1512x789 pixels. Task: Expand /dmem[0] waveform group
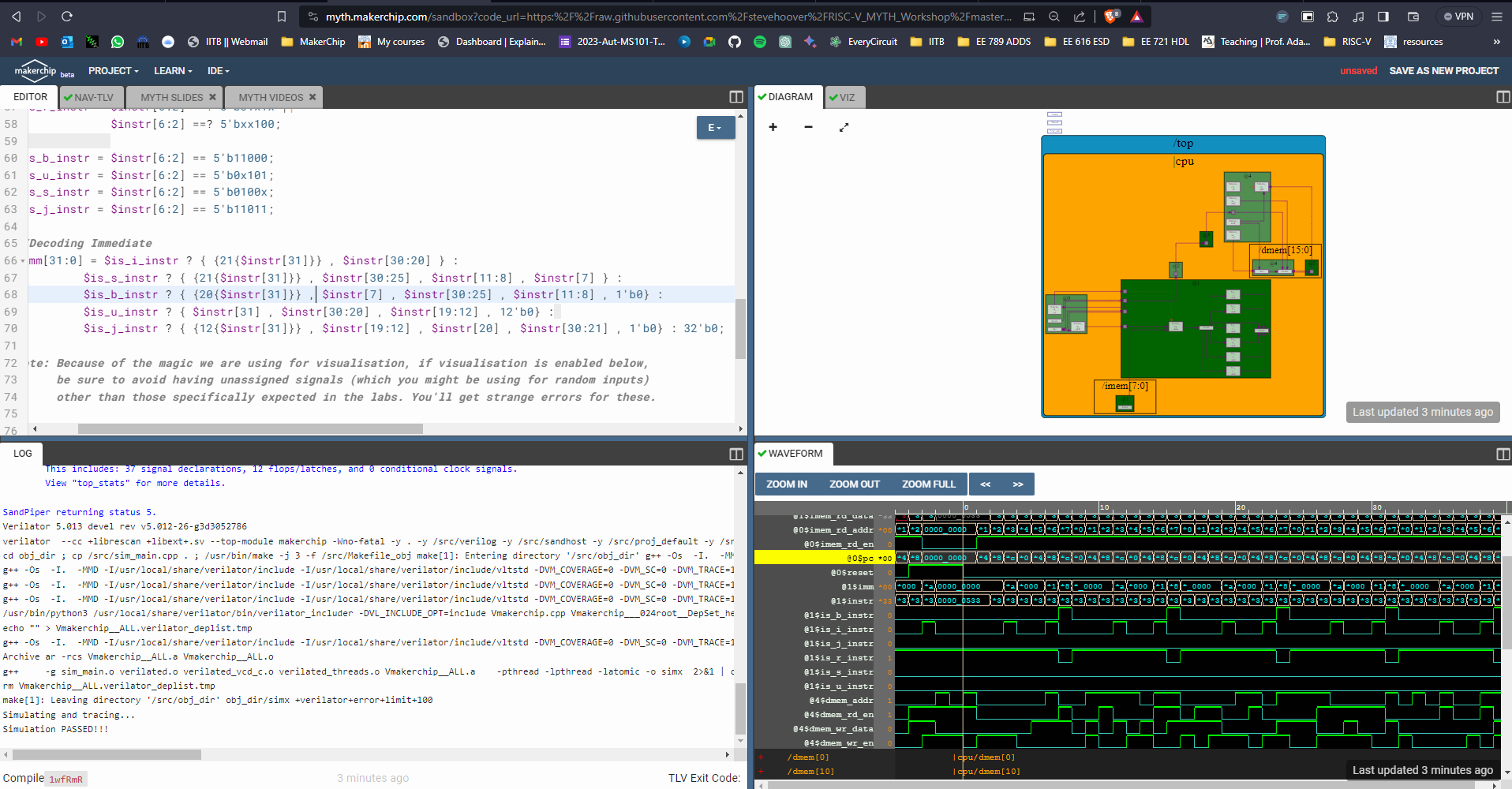[x=761, y=757]
